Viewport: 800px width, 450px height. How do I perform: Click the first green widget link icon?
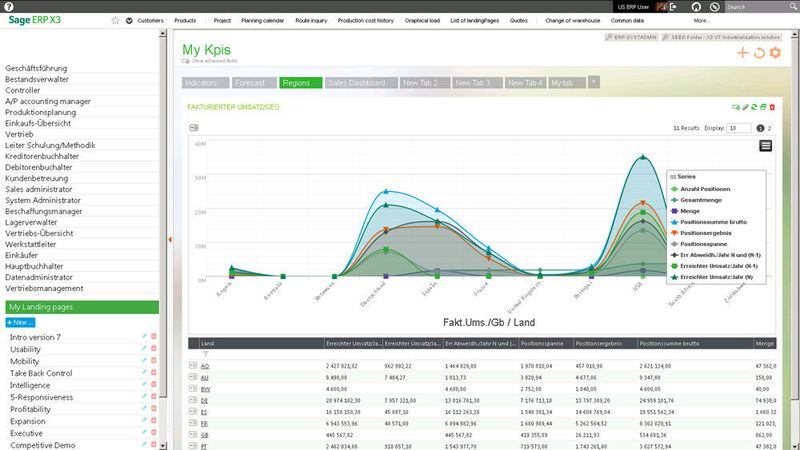[736, 107]
